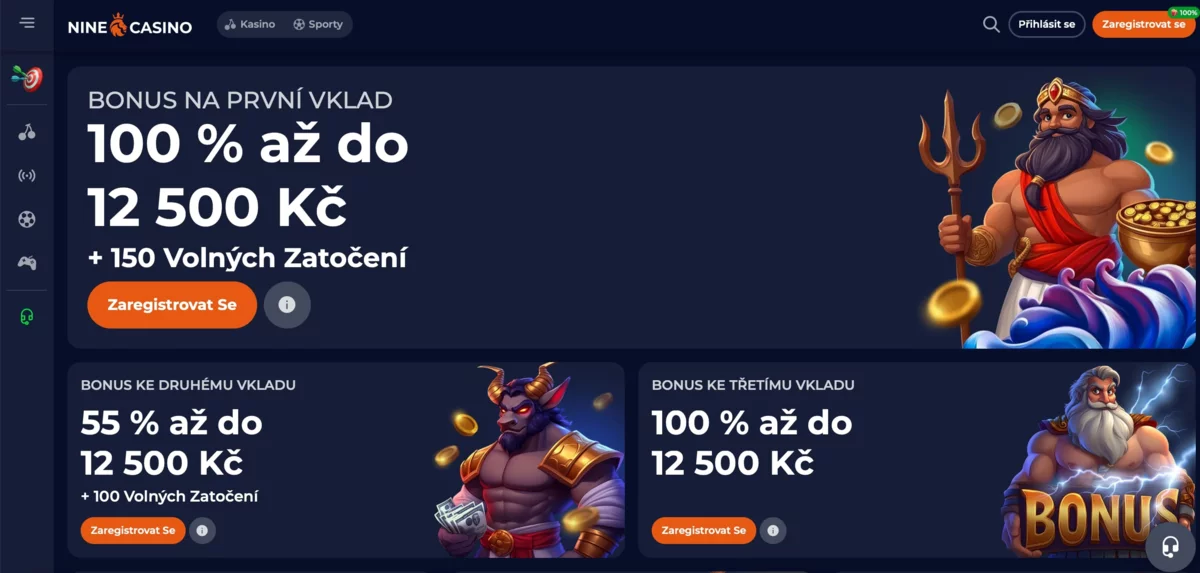Click the Zaregistrovat se header button
This screenshot has width=1200, height=573.
point(1144,24)
